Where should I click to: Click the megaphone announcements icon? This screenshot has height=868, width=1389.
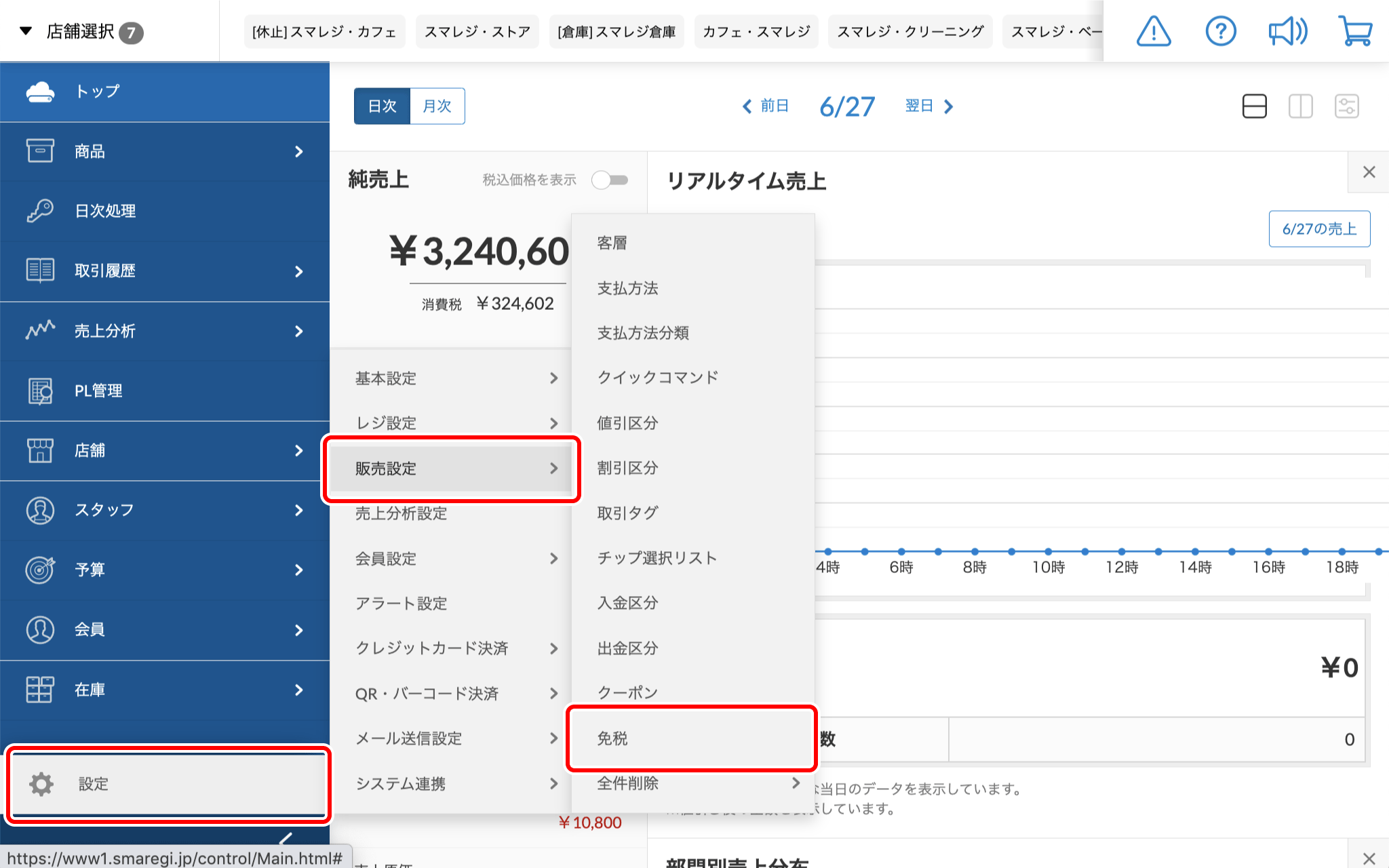pos(1287,31)
